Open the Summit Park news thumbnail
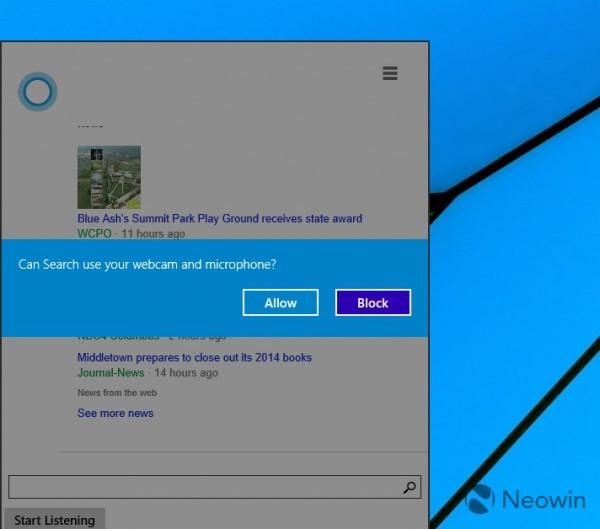Screen dimensions: 600x529 point(109,177)
